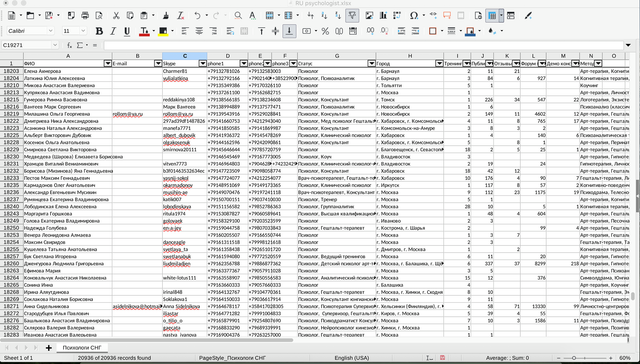Click English (USA) language in status bar
The image size is (640, 364).
(x=351, y=358)
